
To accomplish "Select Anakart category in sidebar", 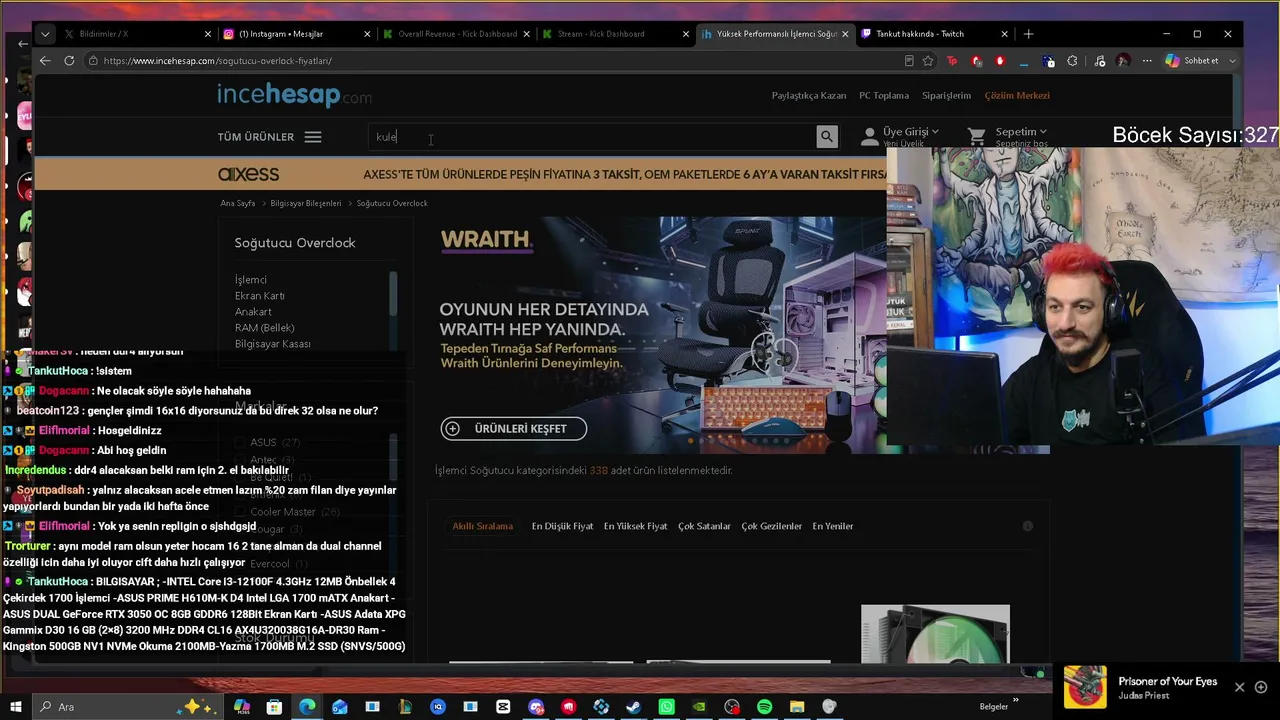I will (x=253, y=312).
